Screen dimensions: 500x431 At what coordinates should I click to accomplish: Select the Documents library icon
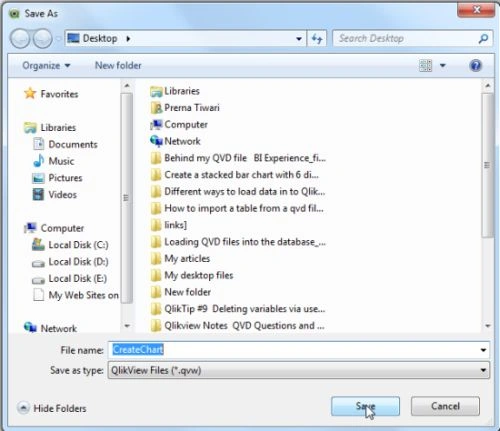click(38, 144)
